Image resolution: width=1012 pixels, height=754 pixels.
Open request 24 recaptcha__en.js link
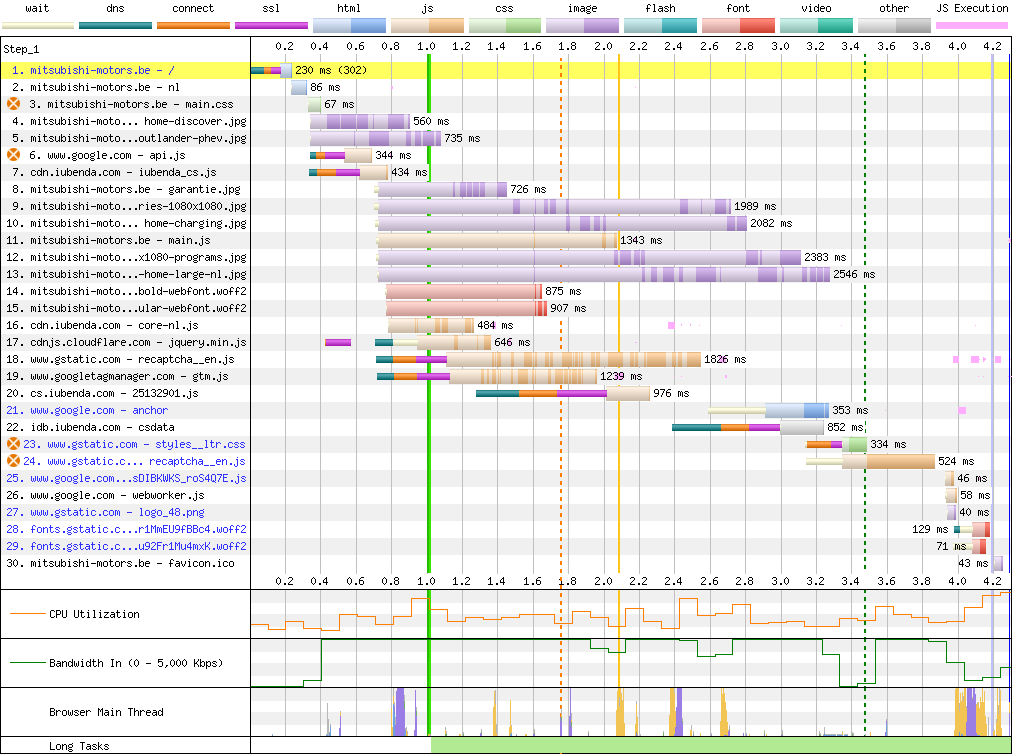pos(134,461)
